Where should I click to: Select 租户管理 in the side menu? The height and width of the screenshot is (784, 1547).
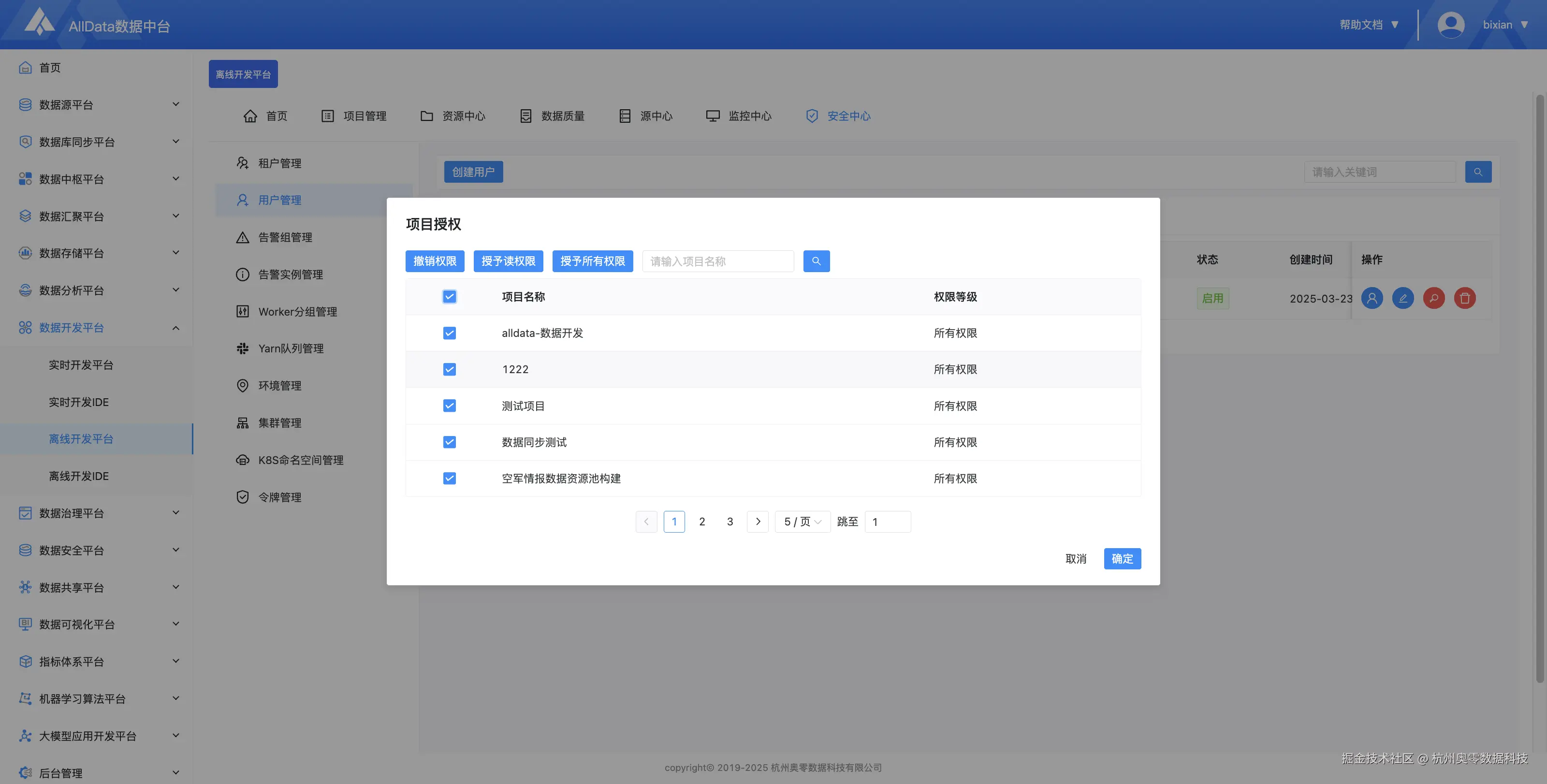(x=279, y=163)
